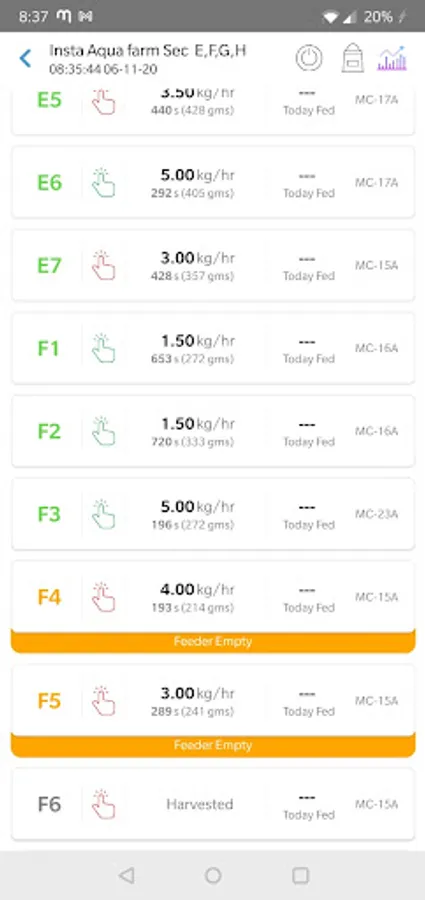This screenshot has width=425, height=900.
Task: Tap the red hand icon for E7
Action: pos(103,265)
